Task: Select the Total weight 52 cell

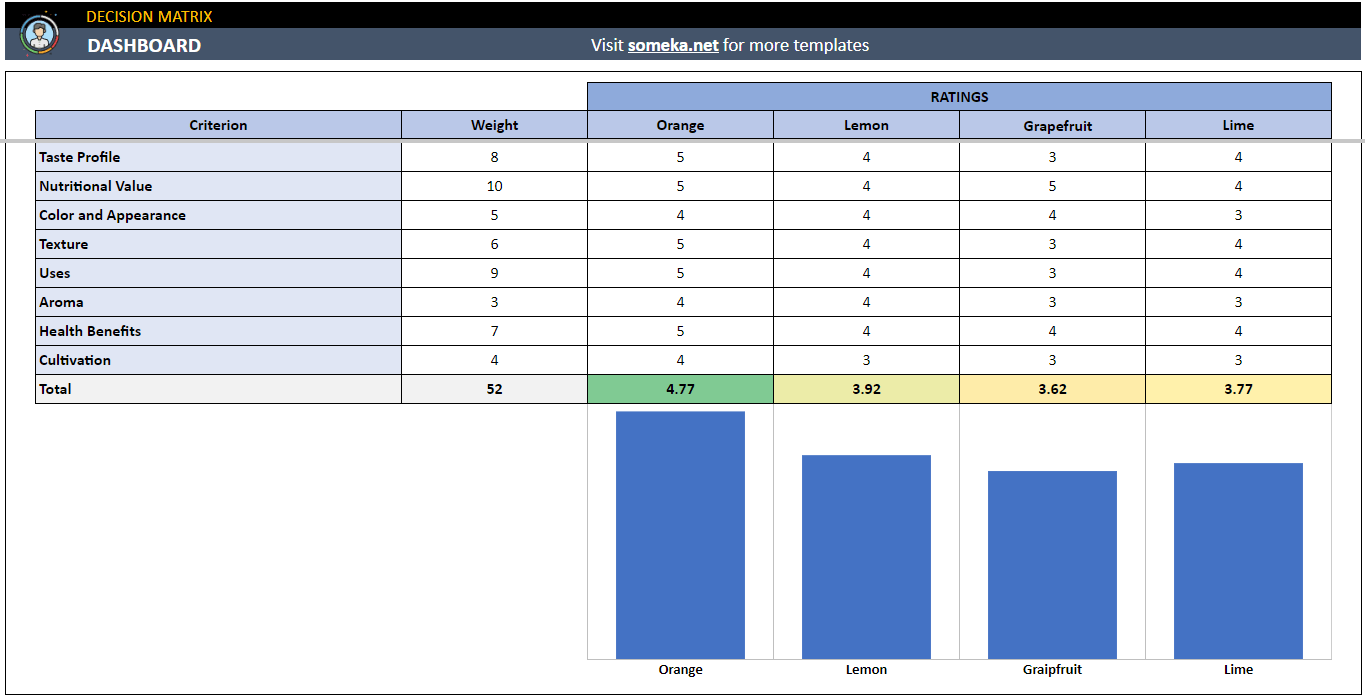Action: (494, 389)
